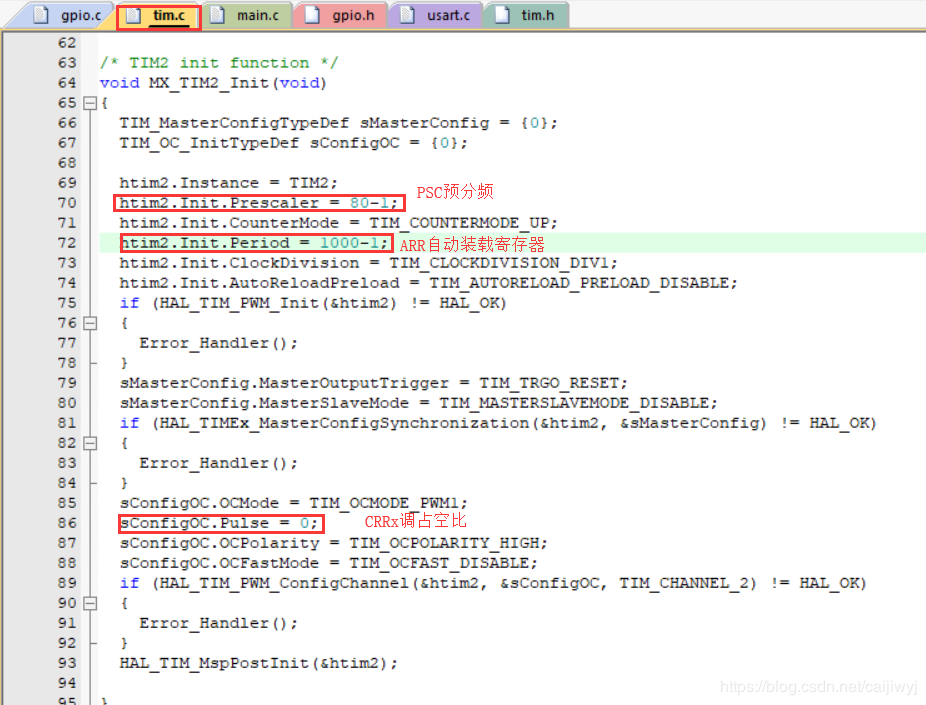926x705 pixels.
Task: Open the main.c tab
Action: tap(247, 15)
